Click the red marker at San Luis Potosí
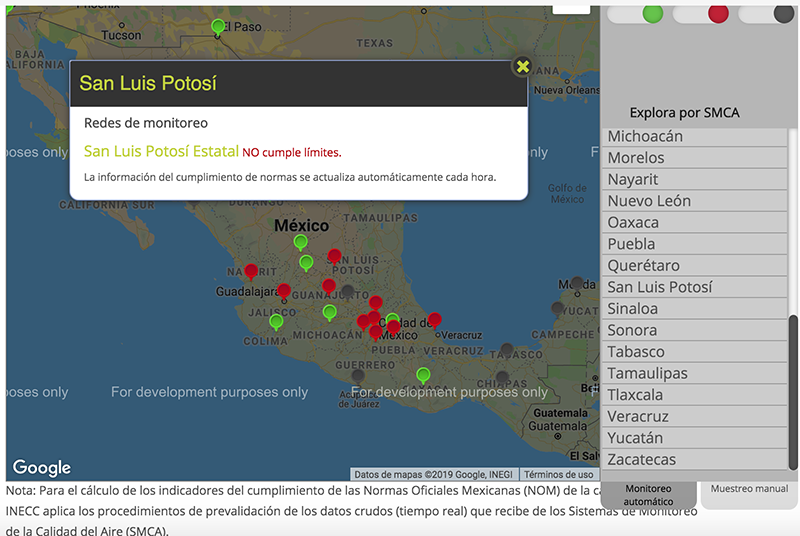 [x=334, y=257]
